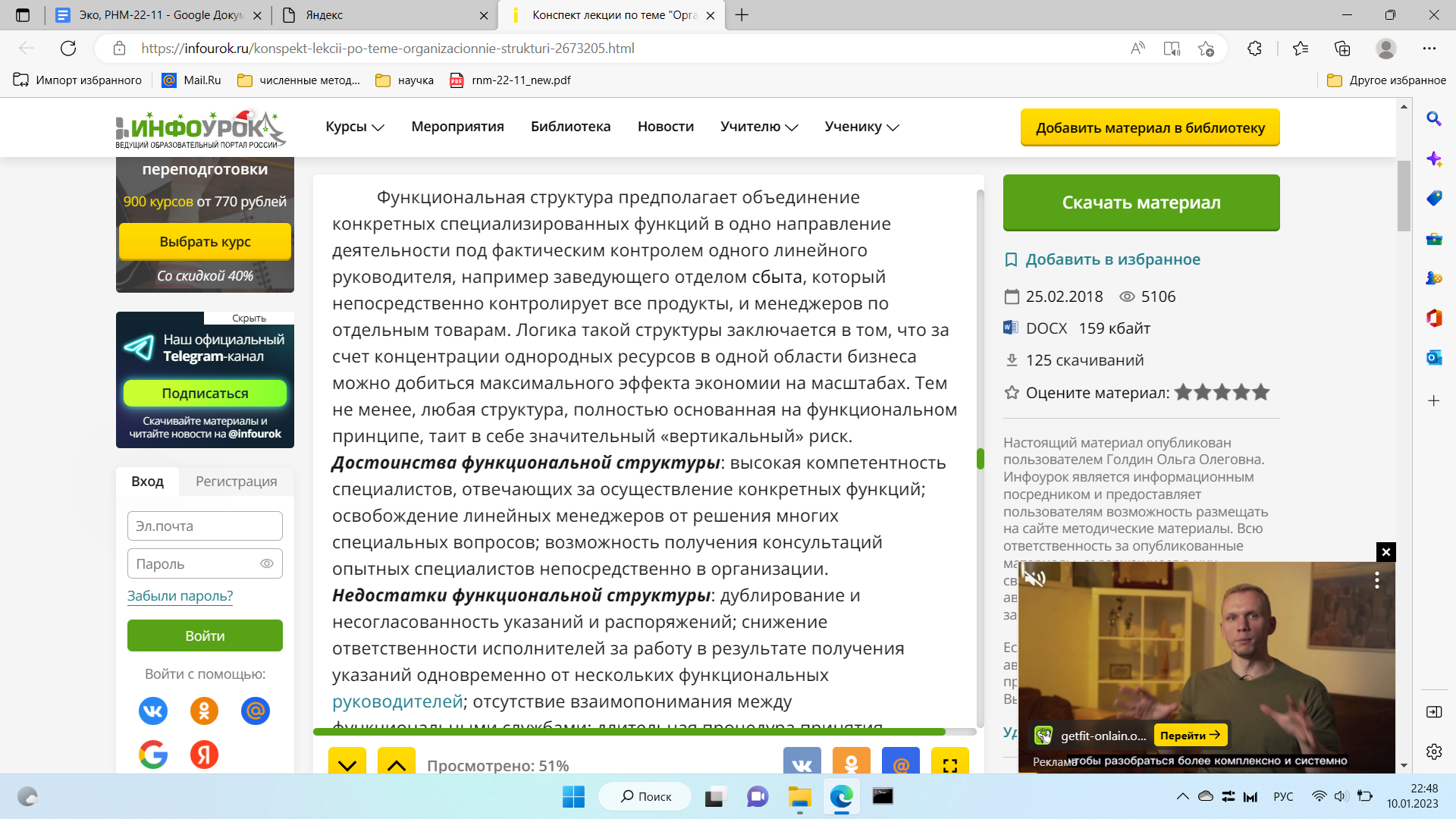Log in with the Mail.ru @ icon
The image size is (1456, 819).
tap(256, 711)
